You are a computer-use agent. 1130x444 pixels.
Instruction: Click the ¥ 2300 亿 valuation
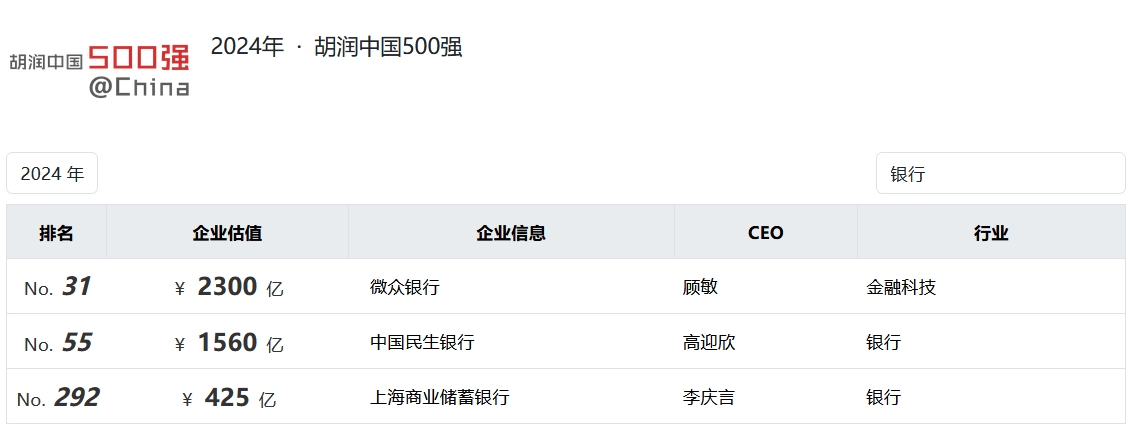tap(229, 288)
